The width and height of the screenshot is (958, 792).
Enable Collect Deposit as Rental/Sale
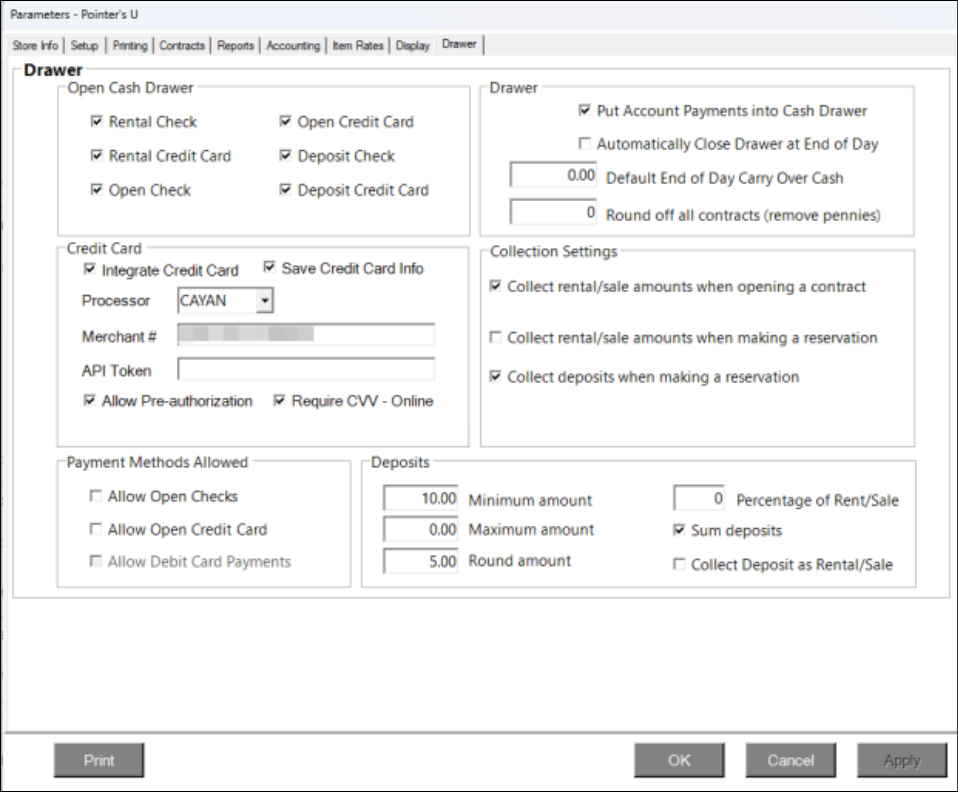tap(679, 564)
